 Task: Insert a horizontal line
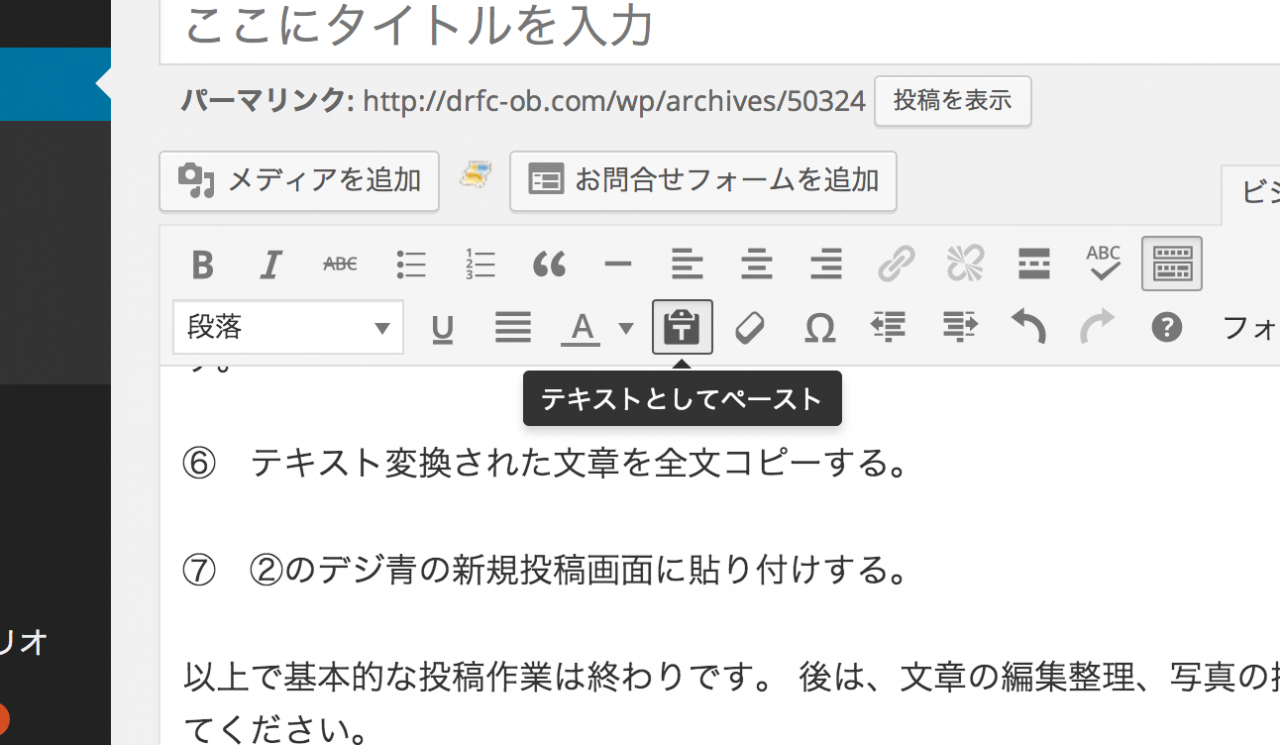pyautogui.click(x=618, y=264)
